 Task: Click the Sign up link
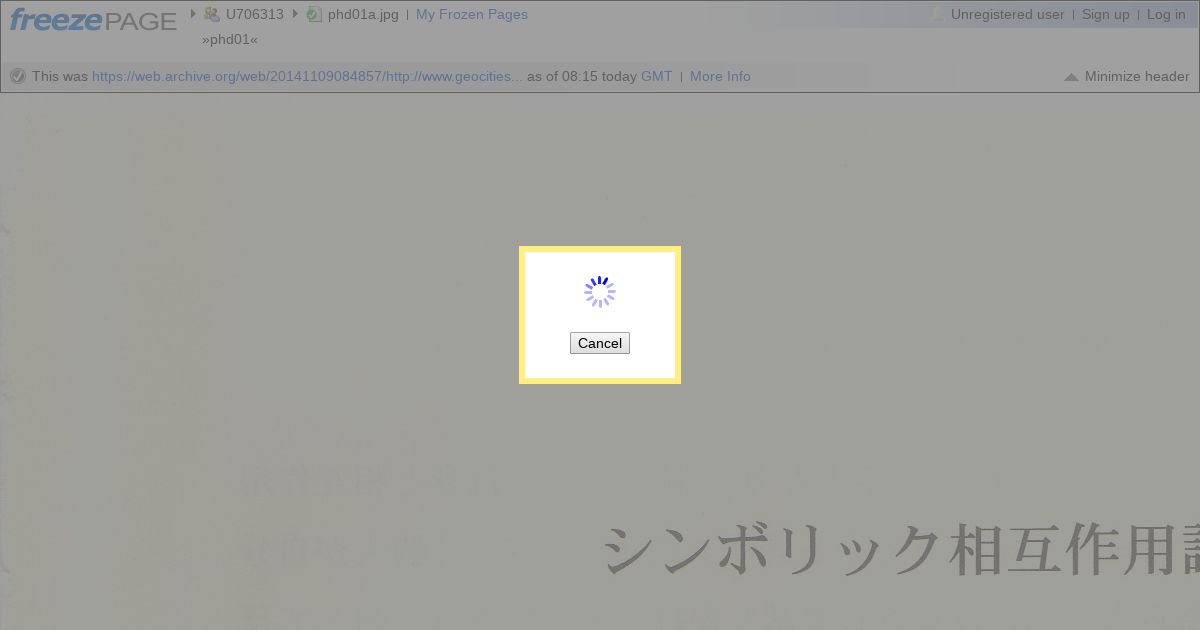tap(1105, 14)
